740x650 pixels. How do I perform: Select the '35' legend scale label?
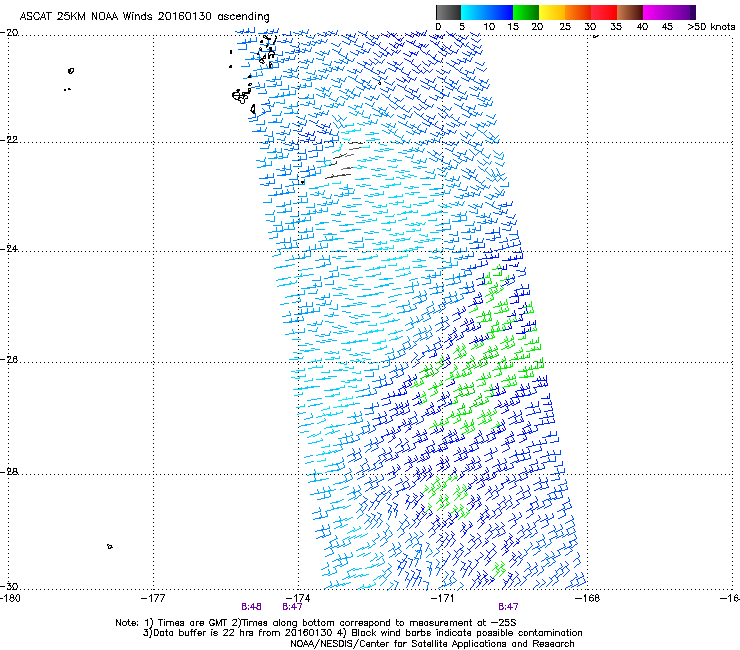click(616, 27)
